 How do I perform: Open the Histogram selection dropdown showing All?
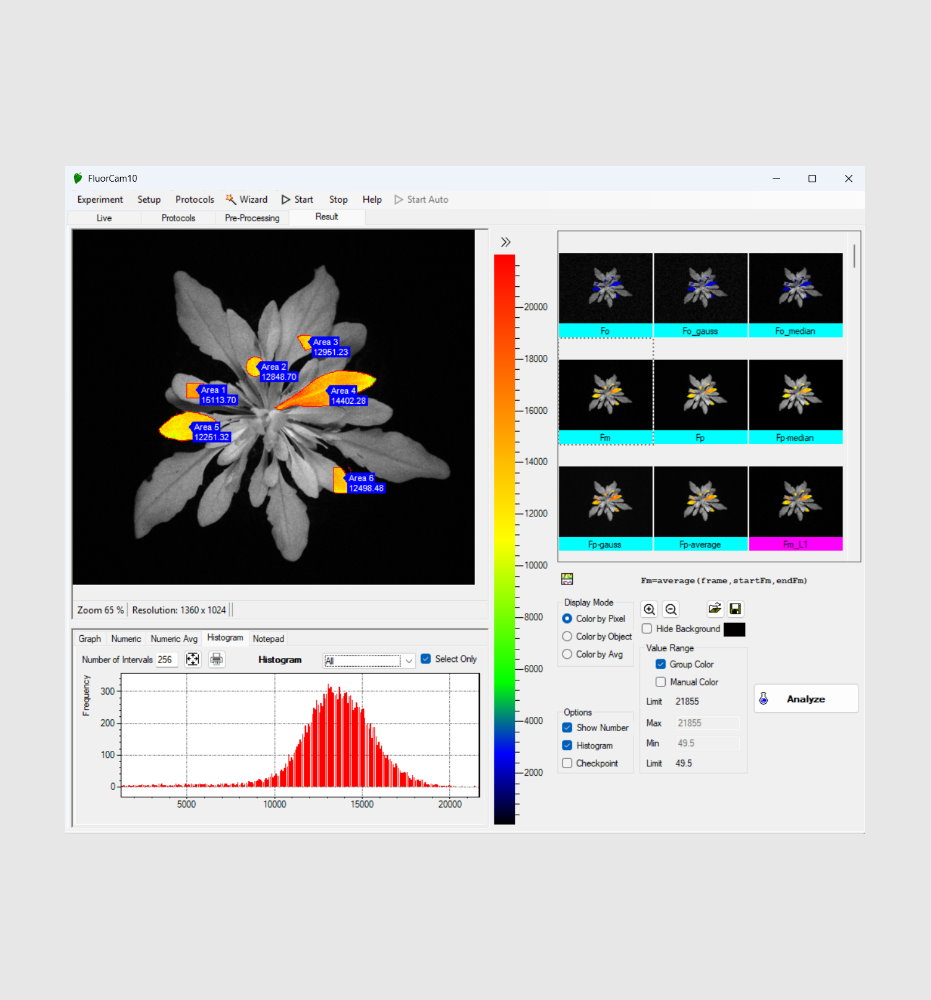369,661
